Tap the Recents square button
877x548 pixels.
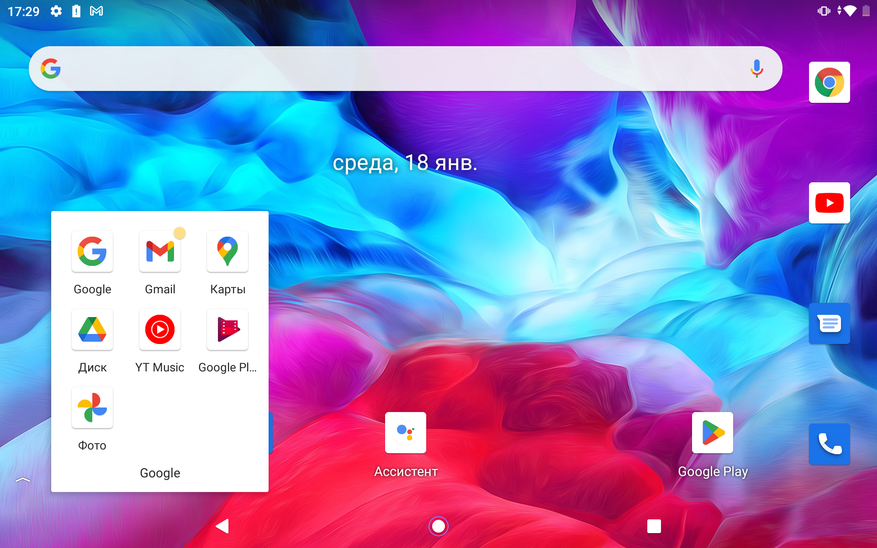point(654,526)
